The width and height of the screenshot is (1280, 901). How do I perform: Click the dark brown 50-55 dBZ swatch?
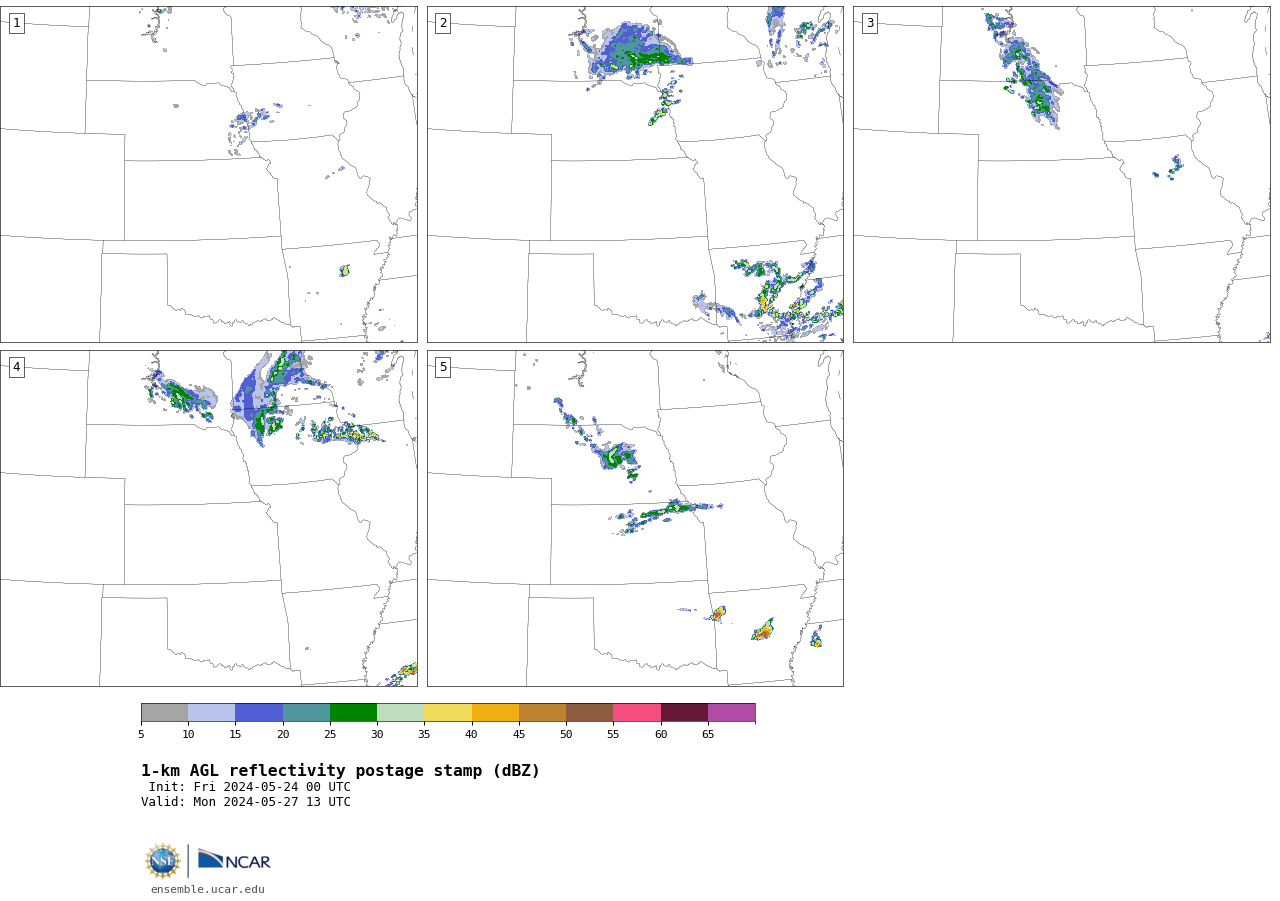590,712
